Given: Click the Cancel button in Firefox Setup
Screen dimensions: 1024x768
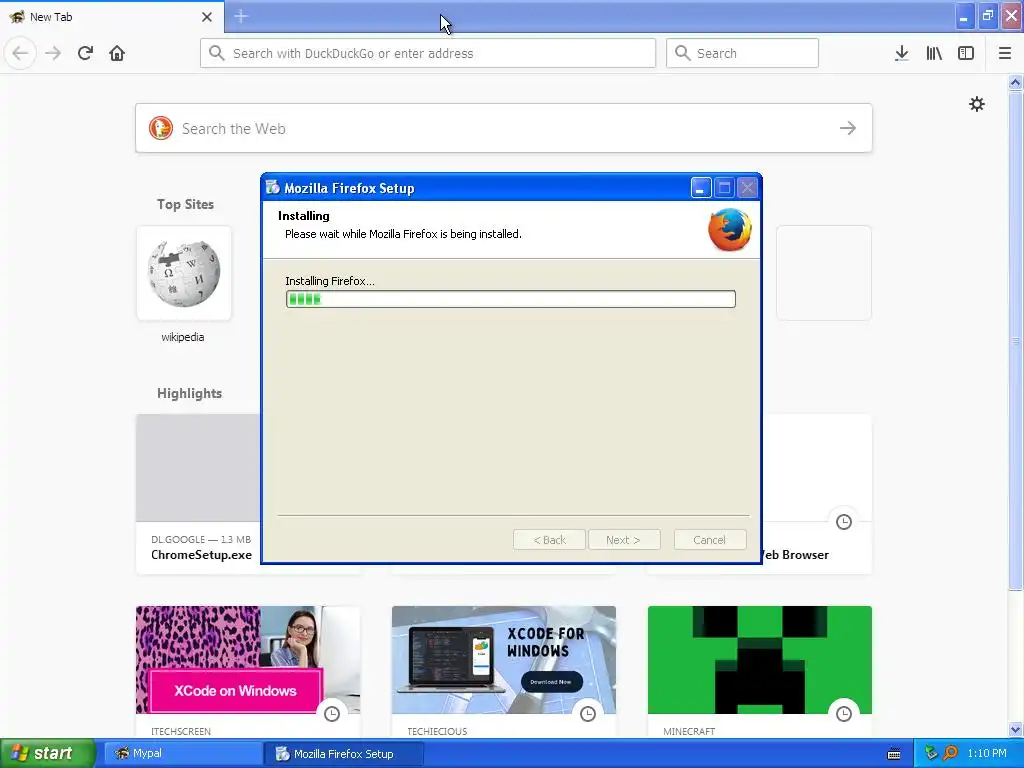Looking at the screenshot, I should 710,540.
